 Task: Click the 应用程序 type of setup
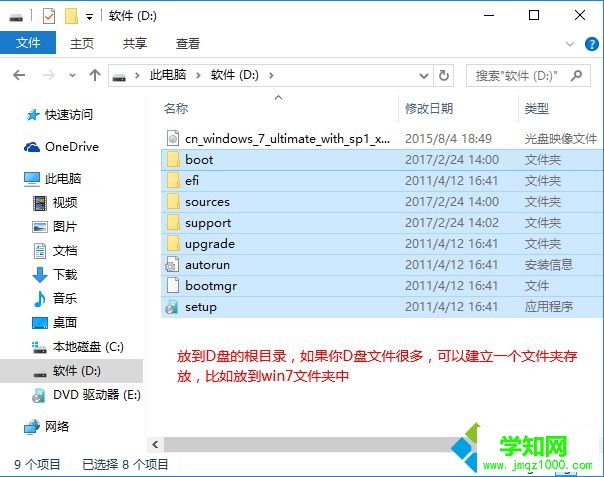pyautogui.click(x=549, y=307)
